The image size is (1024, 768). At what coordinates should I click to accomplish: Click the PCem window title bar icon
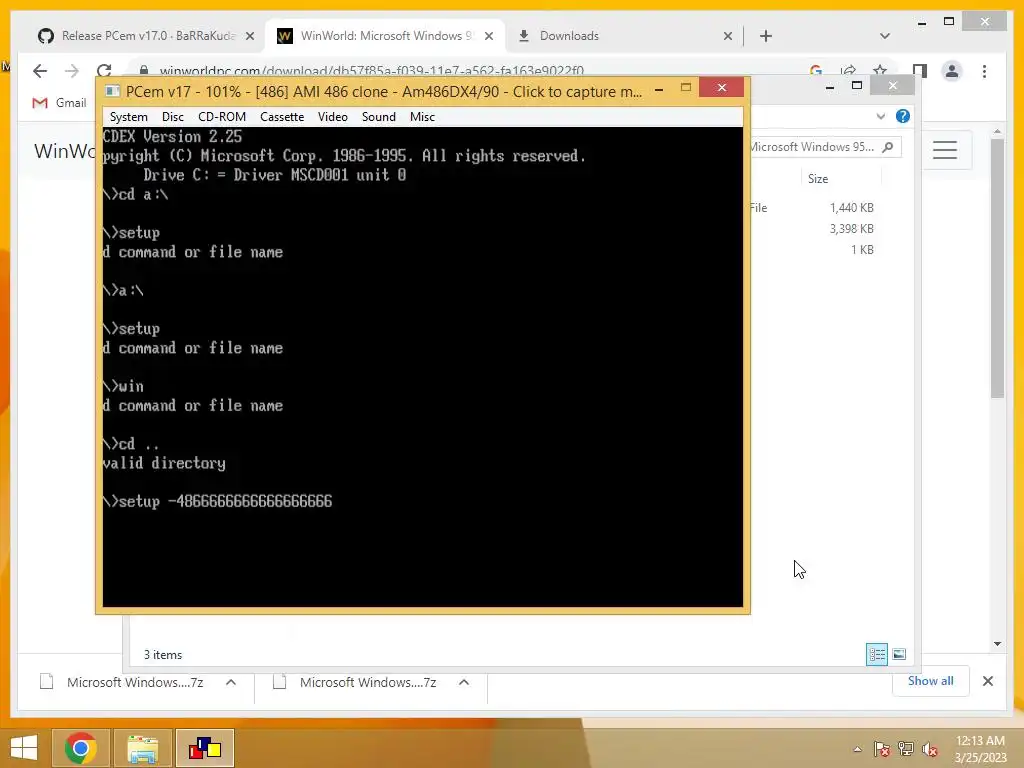coord(112,91)
